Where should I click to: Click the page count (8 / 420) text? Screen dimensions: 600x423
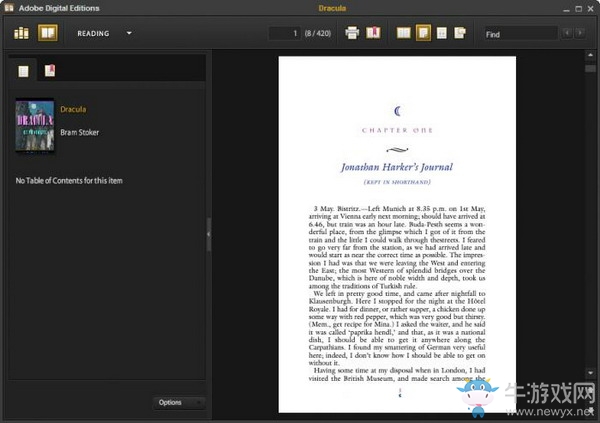pyautogui.click(x=318, y=34)
